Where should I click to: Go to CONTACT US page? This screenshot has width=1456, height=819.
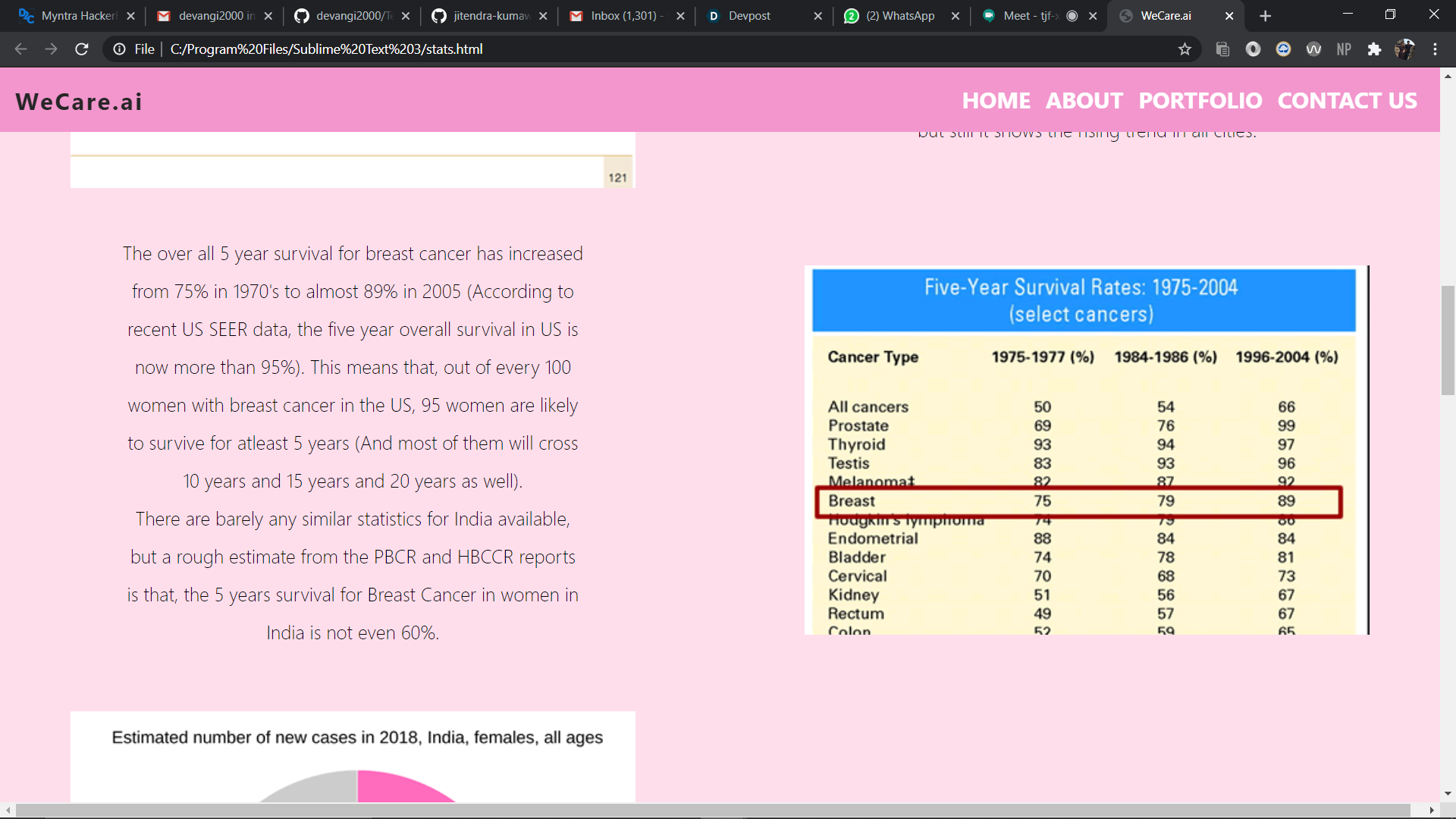pyautogui.click(x=1347, y=101)
